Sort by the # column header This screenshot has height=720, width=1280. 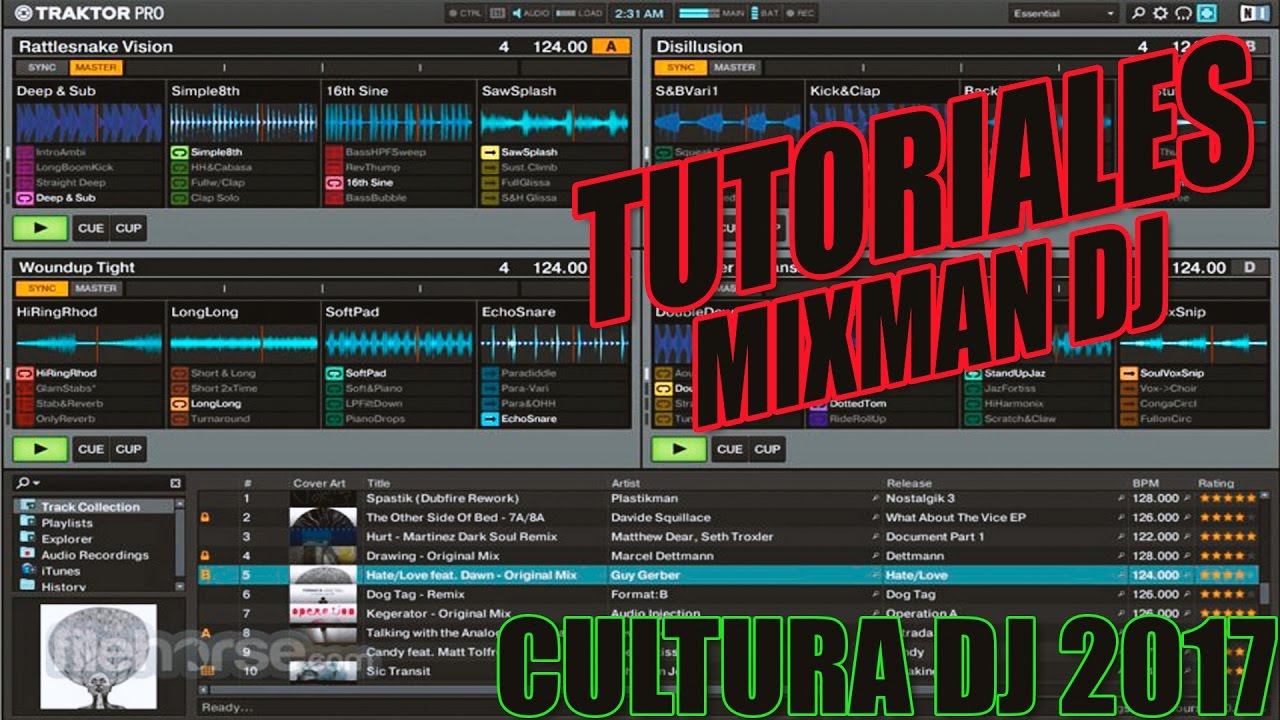[247, 483]
